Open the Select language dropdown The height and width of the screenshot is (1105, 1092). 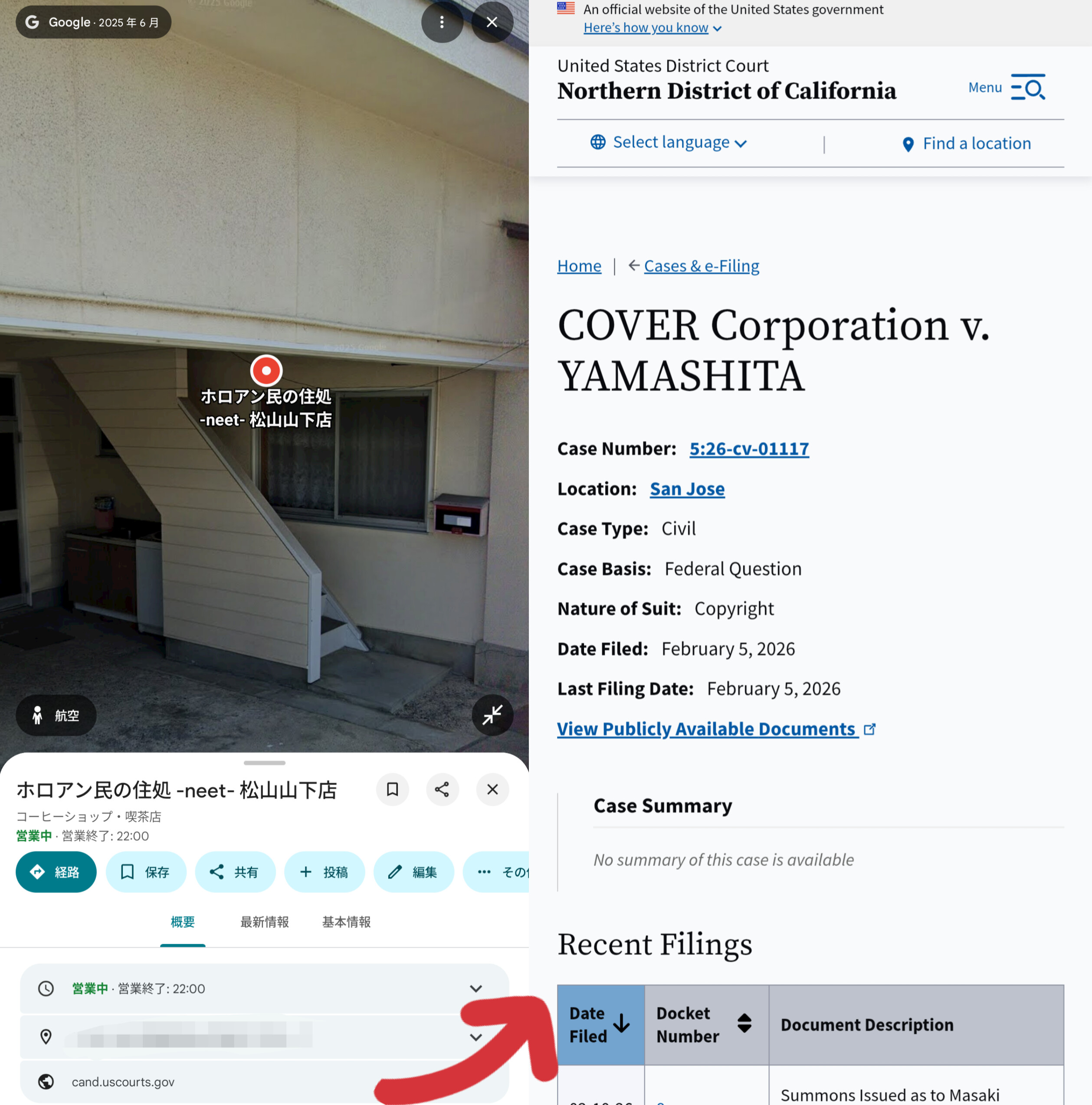click(669, 142)
